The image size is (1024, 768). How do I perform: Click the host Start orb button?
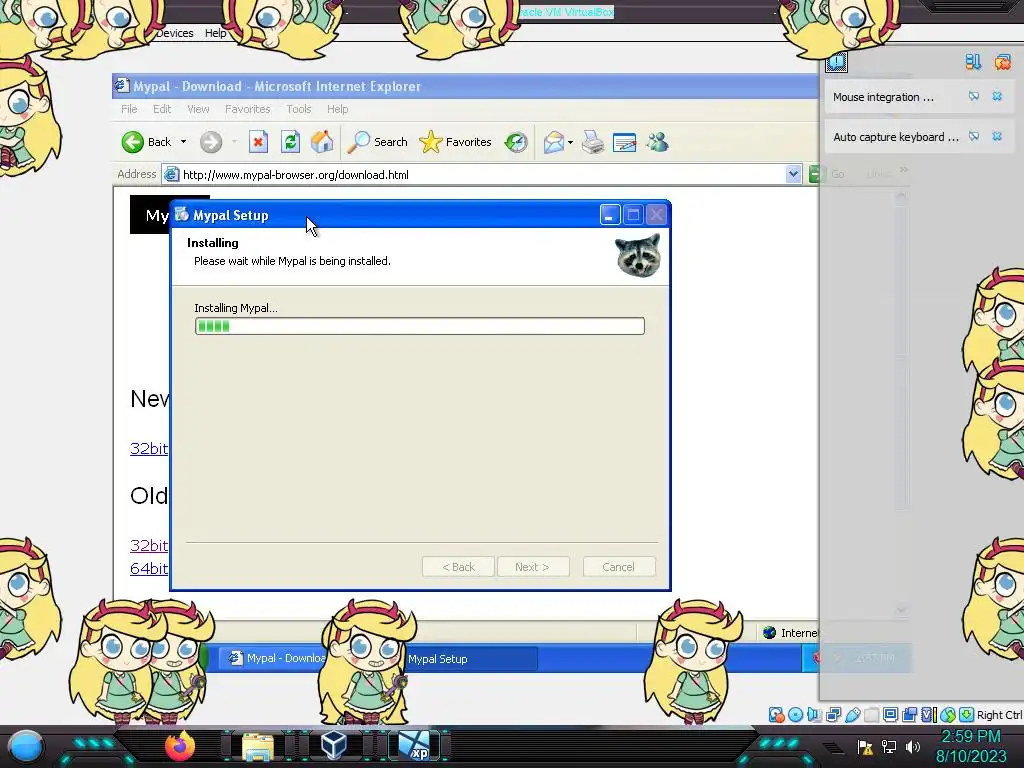click(x=26, y=746)
